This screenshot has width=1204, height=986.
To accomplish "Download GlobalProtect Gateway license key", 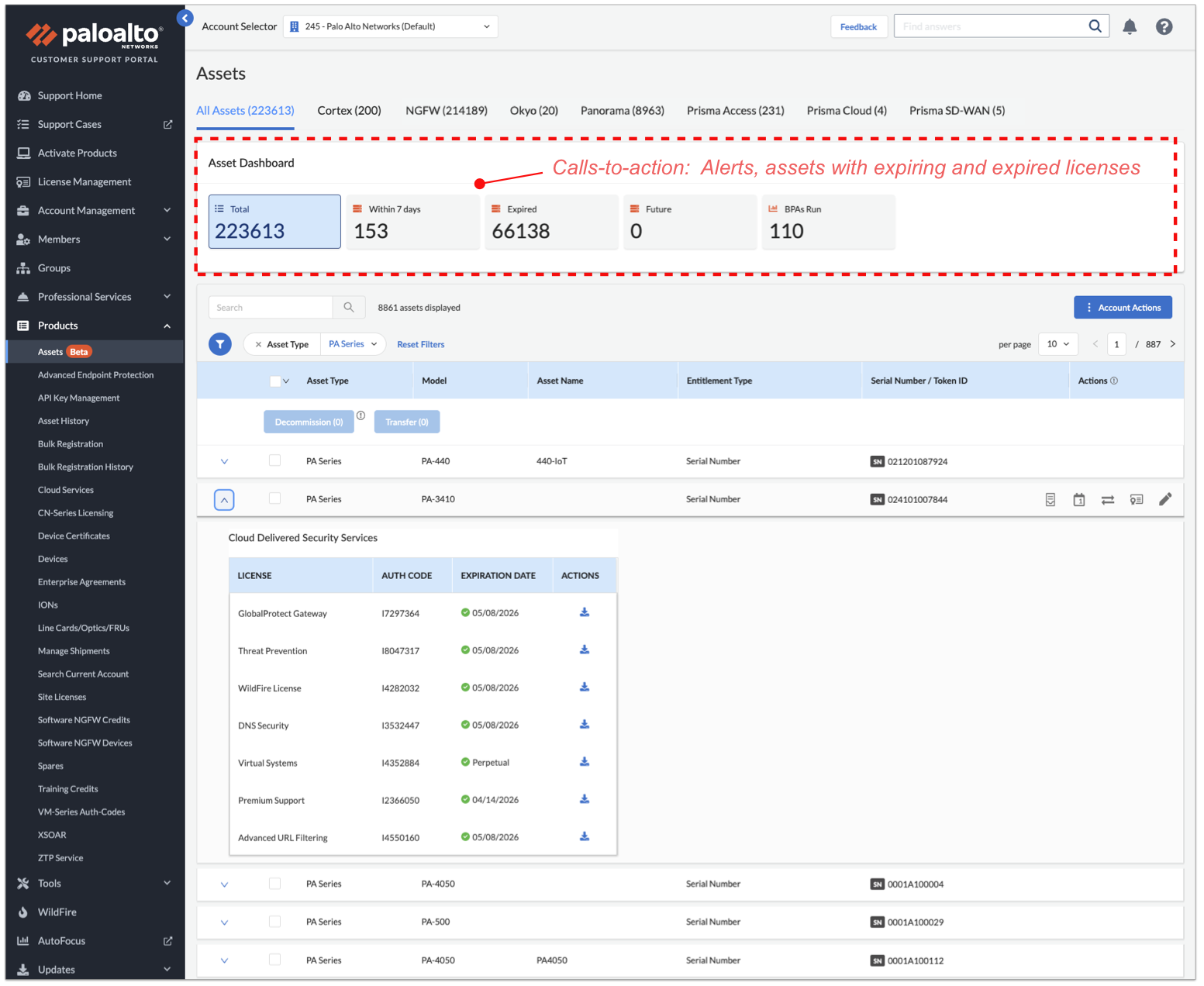I will point(585,612).
